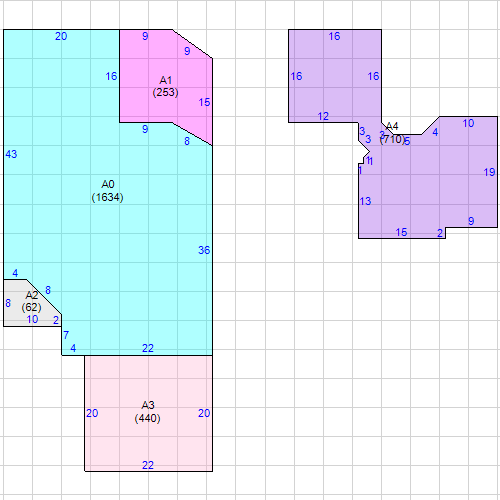The height and width of the screenshot is (500, 500).
Task: Click the 13 dimension on A4's left edge
Action: coord(365,201)
